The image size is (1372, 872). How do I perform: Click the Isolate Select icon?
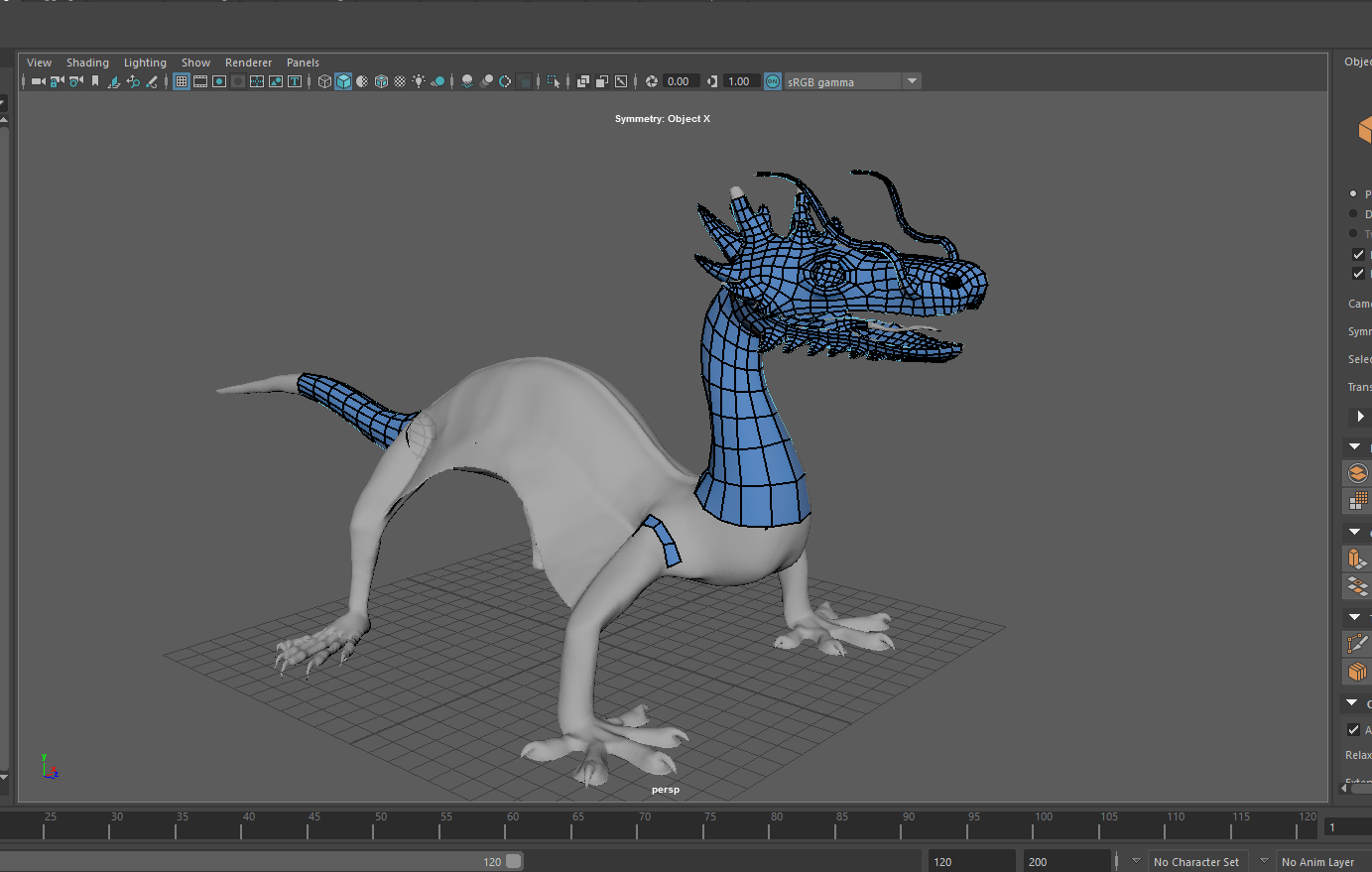click(x=554, y=81)
